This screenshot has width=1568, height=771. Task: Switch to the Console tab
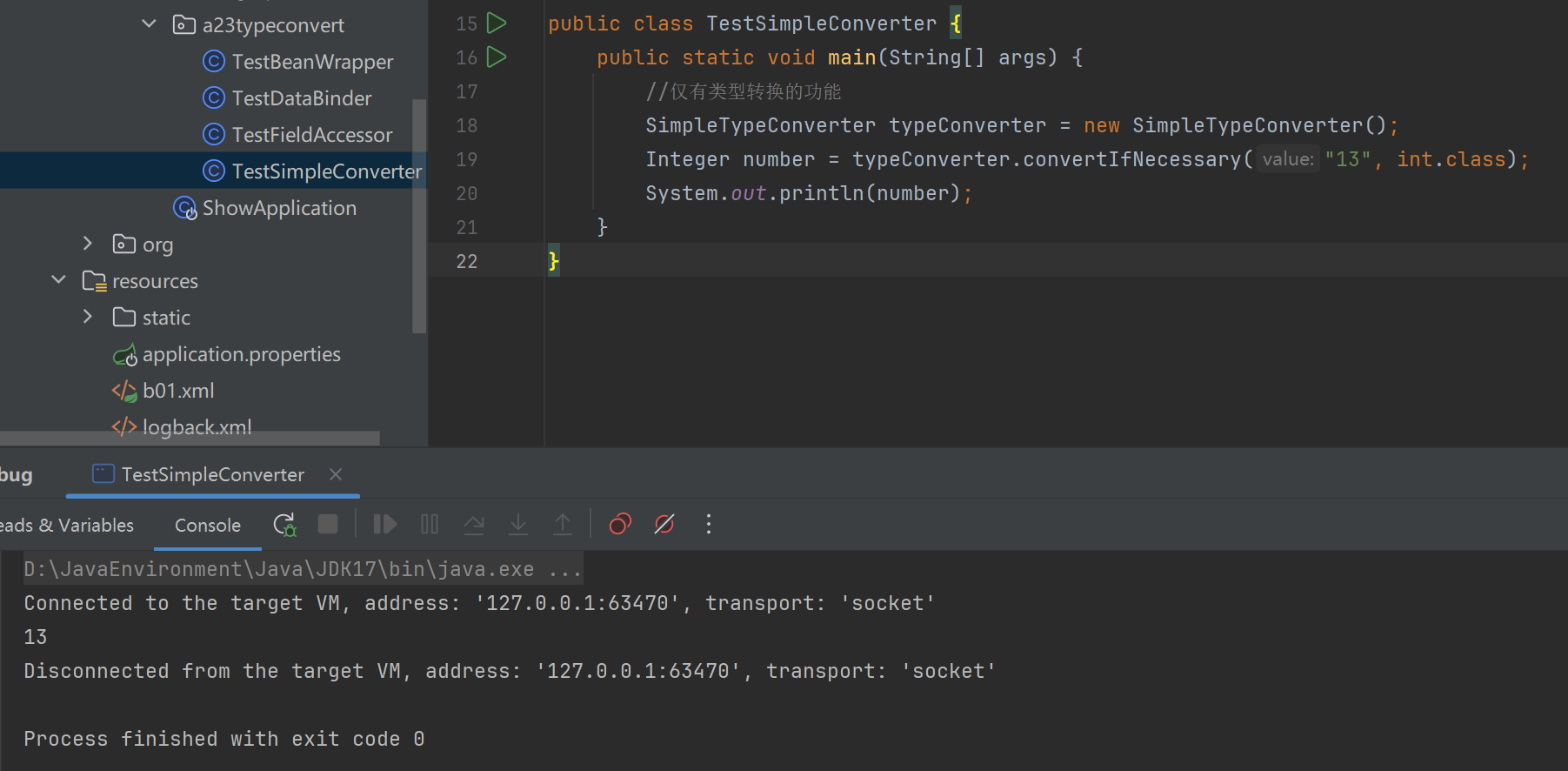[208, 525]
